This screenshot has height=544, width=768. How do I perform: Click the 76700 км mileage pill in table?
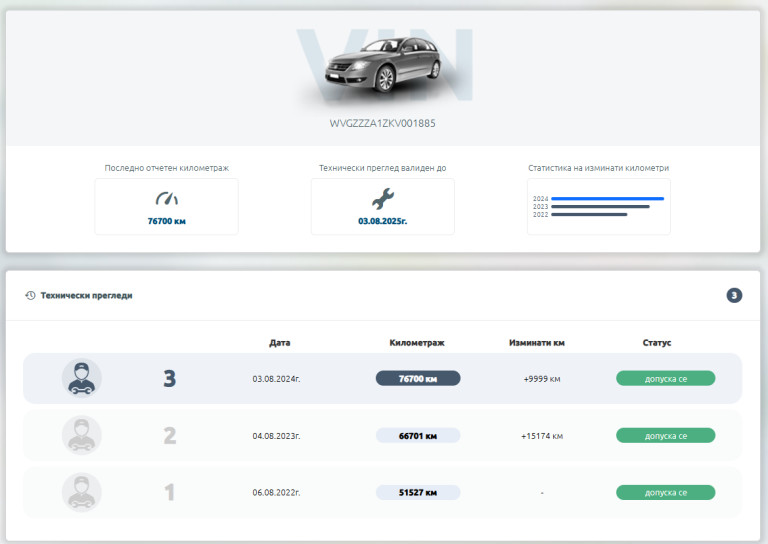pos(418,378)
